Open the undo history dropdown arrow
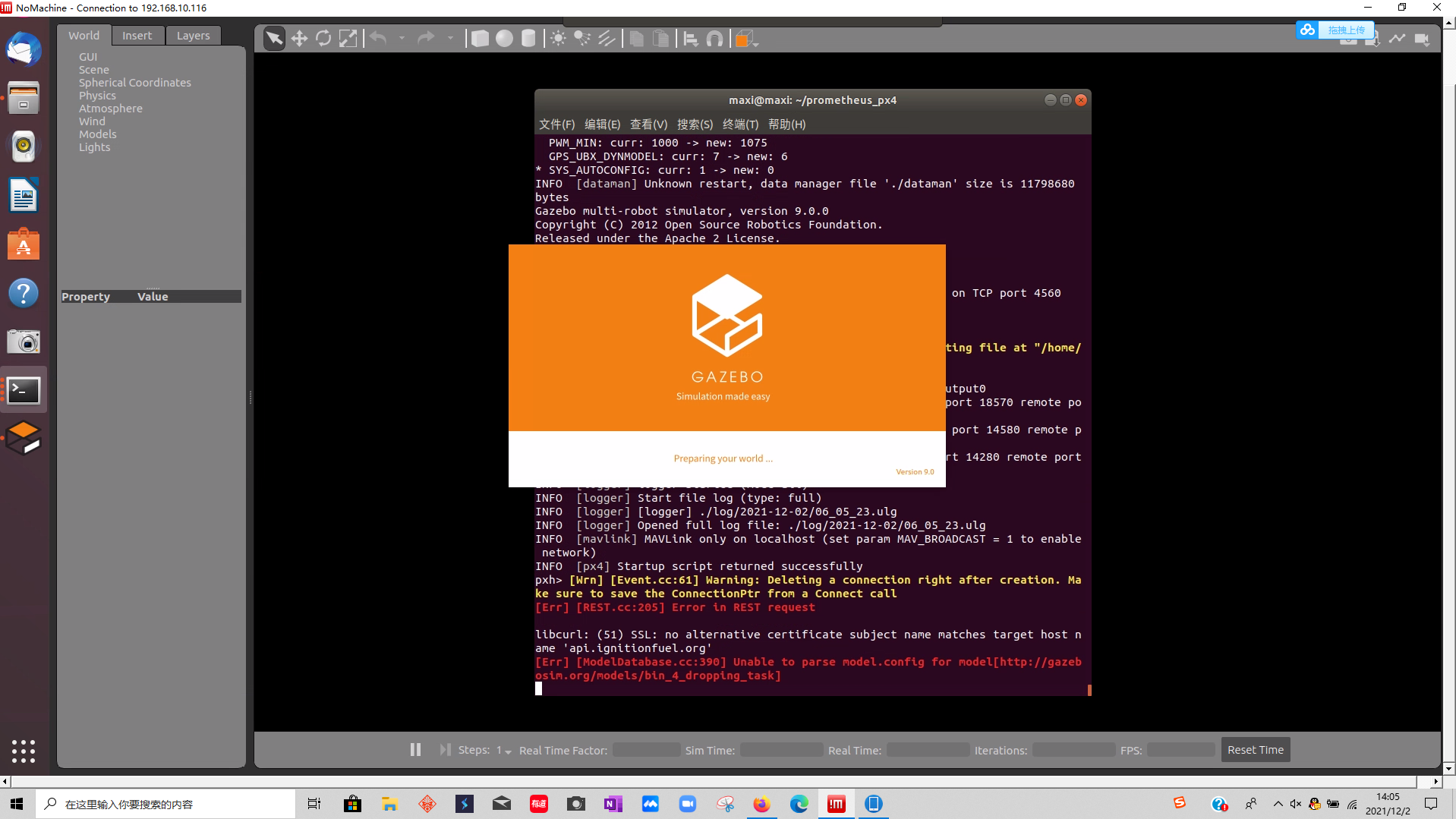Viewport: 1456px width, 819px height. tap(402, 38)
